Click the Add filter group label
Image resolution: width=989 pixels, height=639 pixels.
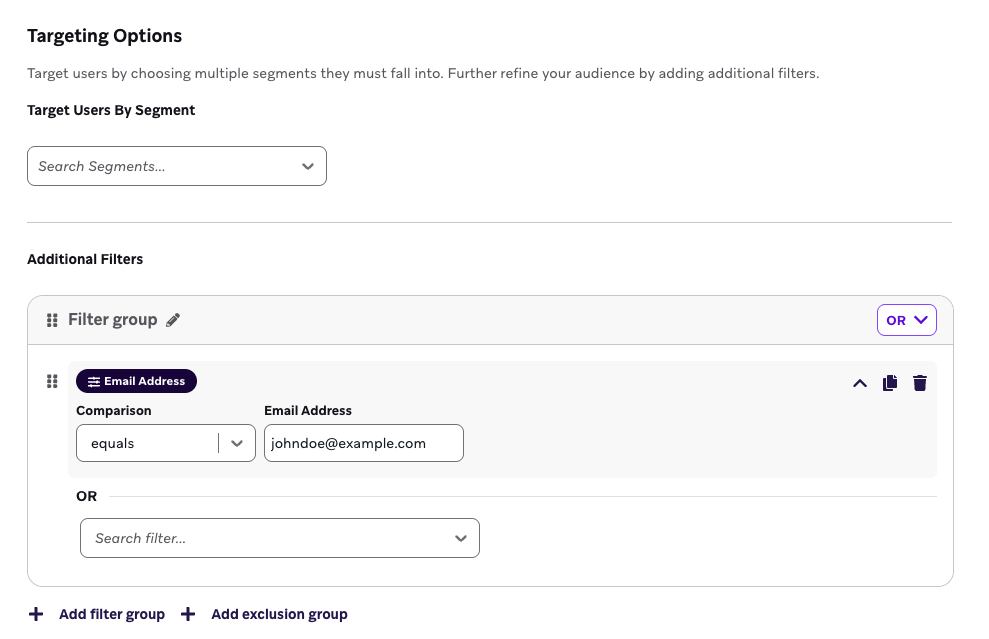tap(111, 614)
